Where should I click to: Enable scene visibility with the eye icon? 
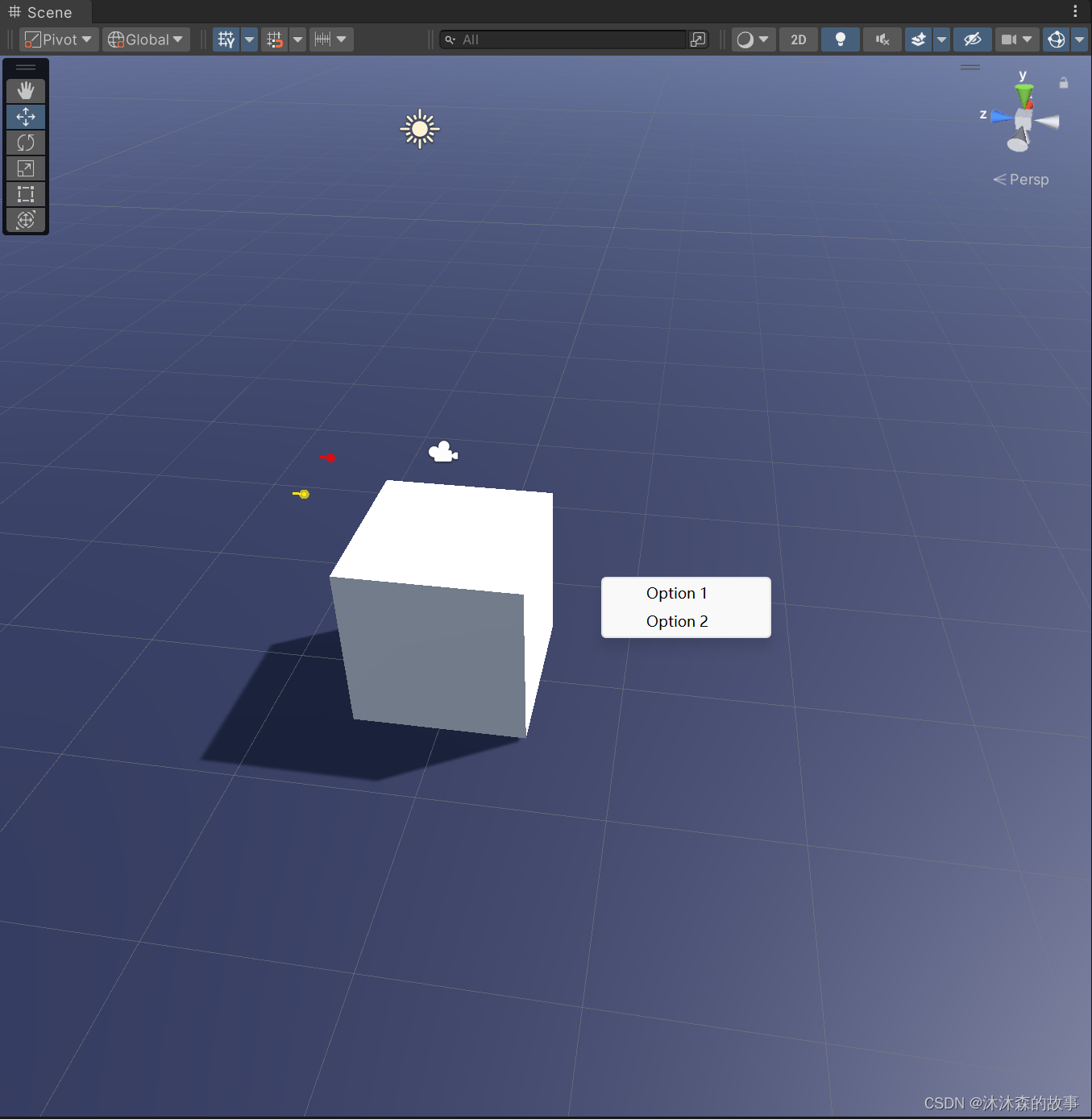click(971, 39)
